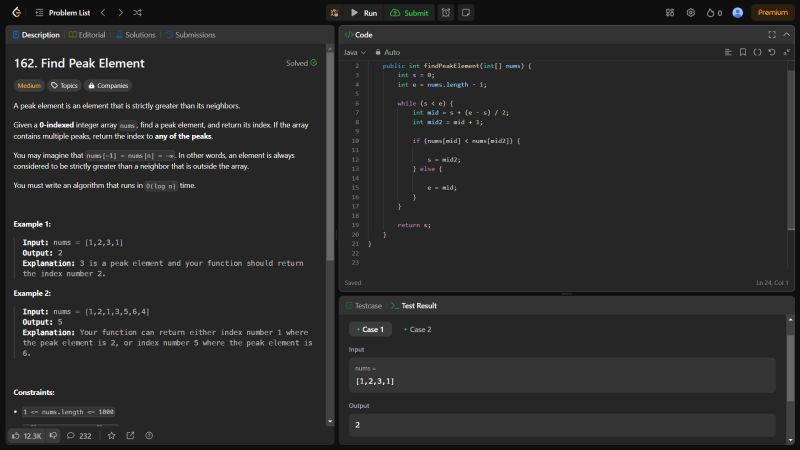
Task: Collapse the Code panel chevron
Action: (x=786, y=35)
